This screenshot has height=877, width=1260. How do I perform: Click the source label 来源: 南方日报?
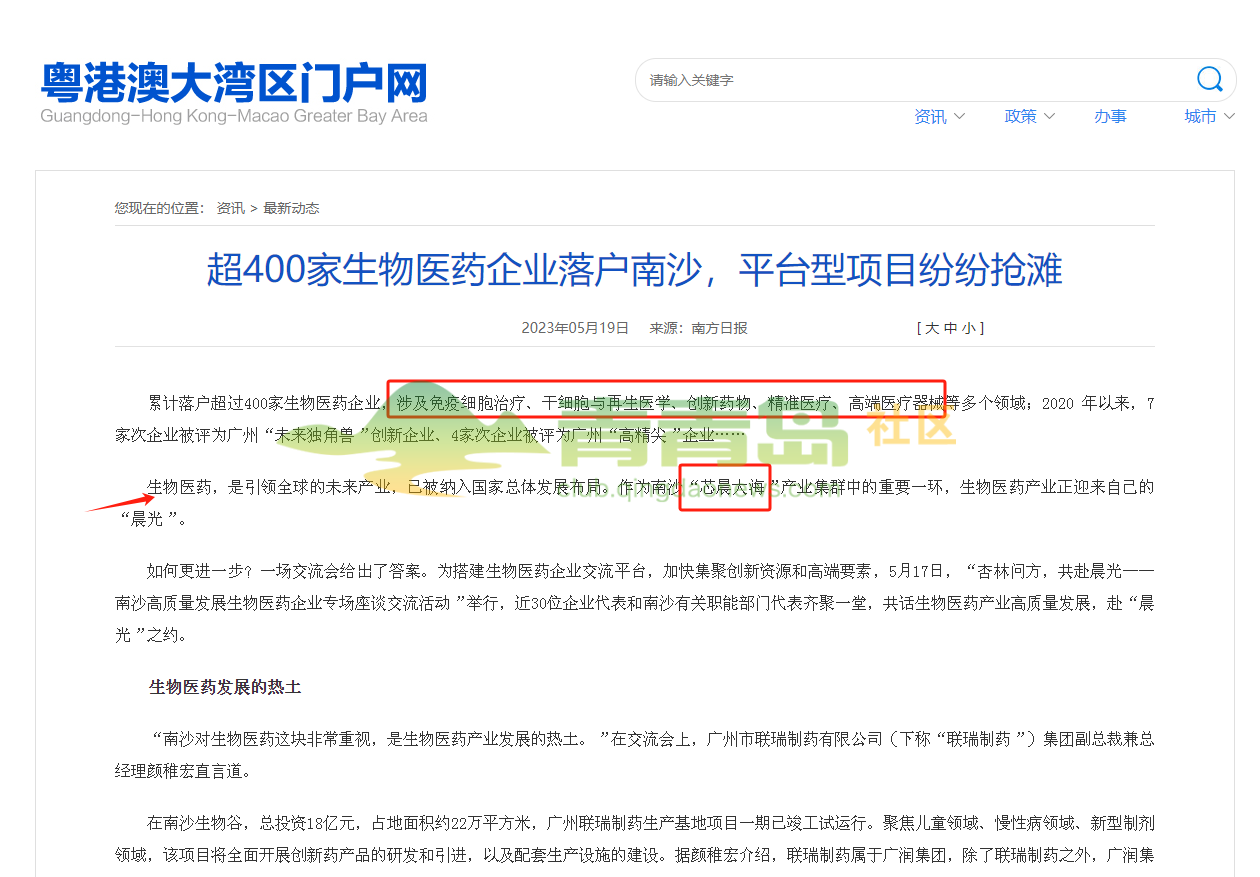698,328
